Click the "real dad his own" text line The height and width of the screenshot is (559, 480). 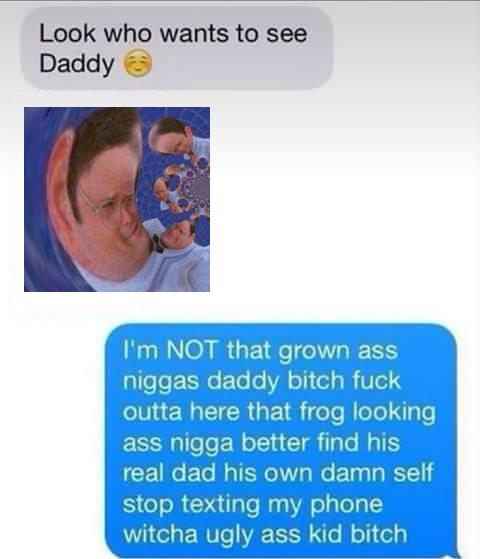click(x=218, y=473)
